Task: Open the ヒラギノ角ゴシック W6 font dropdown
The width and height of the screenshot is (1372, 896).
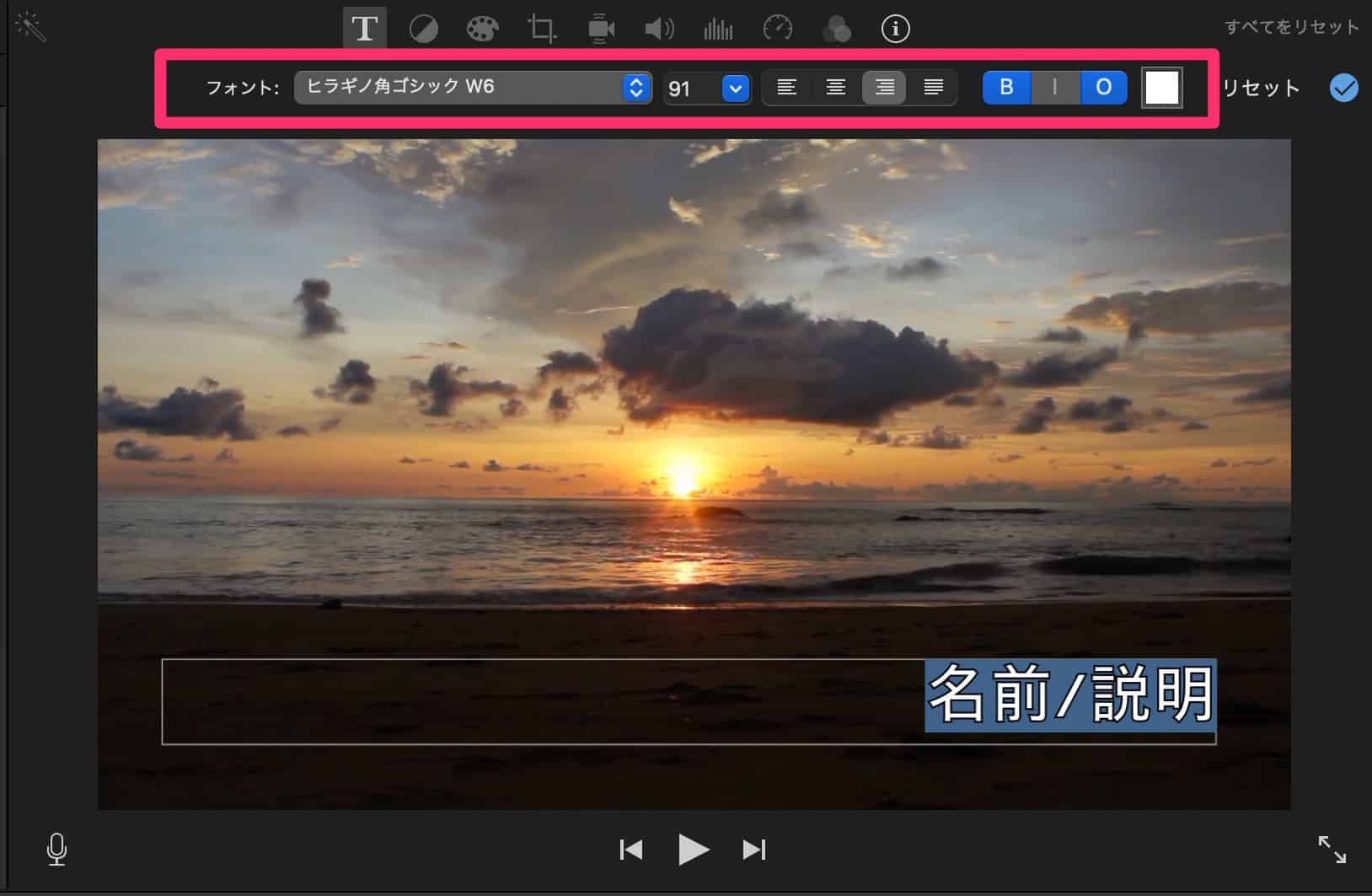Action: (472, 87)
